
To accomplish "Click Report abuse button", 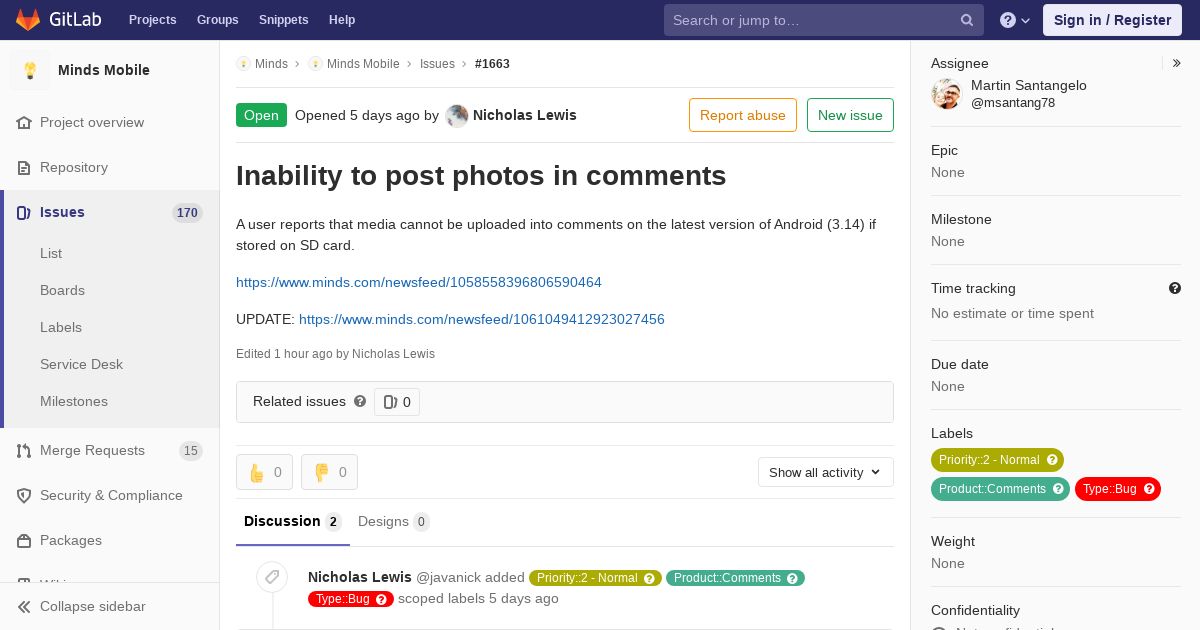I will [743, 115].
